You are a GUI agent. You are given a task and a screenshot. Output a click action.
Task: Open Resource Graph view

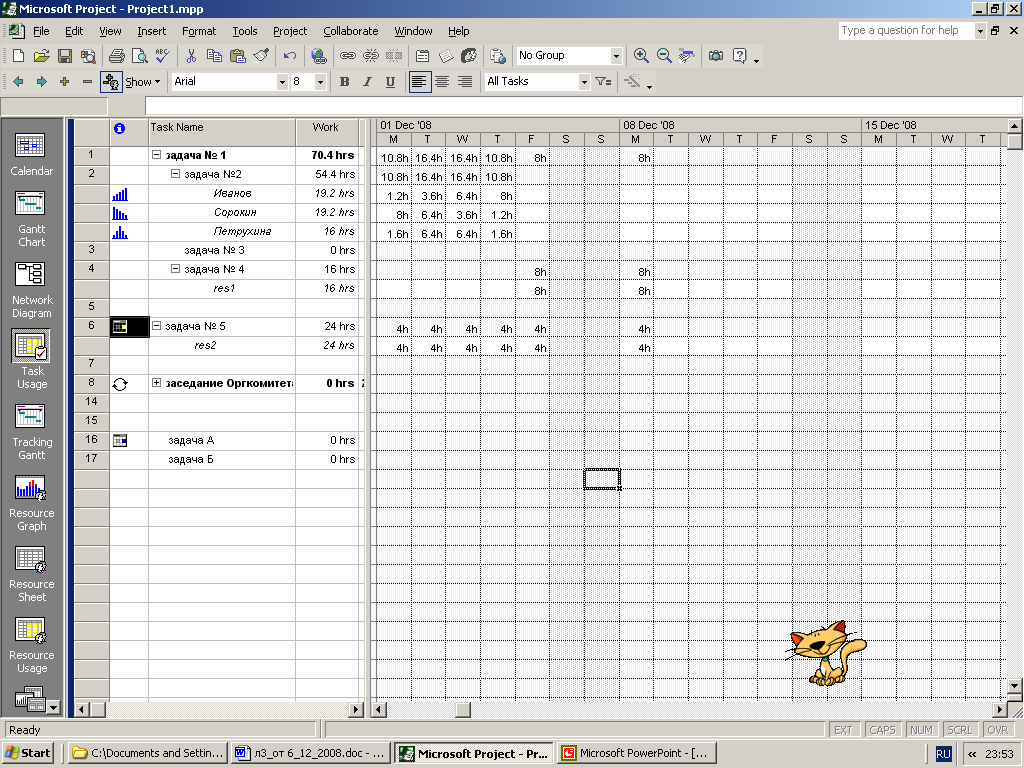(31, 502)
